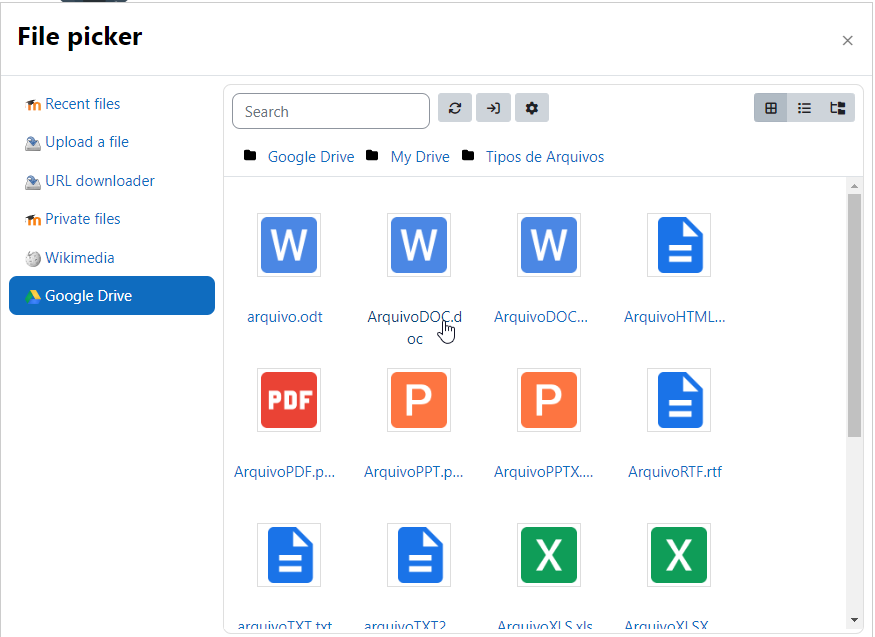Click the ArquivoPPTX.... file name
This screenshot has height=637, width=875.
(544, 472)
